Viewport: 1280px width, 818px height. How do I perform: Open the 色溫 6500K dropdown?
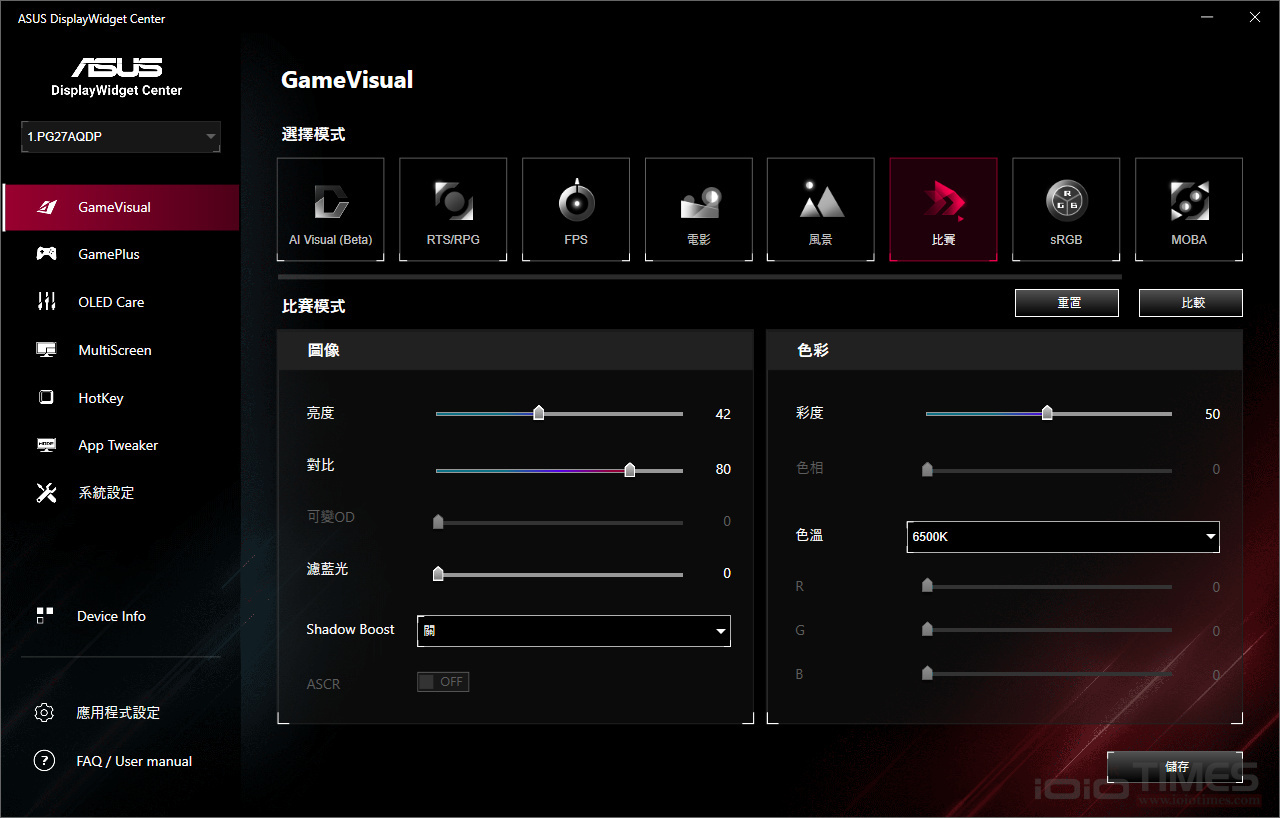1062,537
